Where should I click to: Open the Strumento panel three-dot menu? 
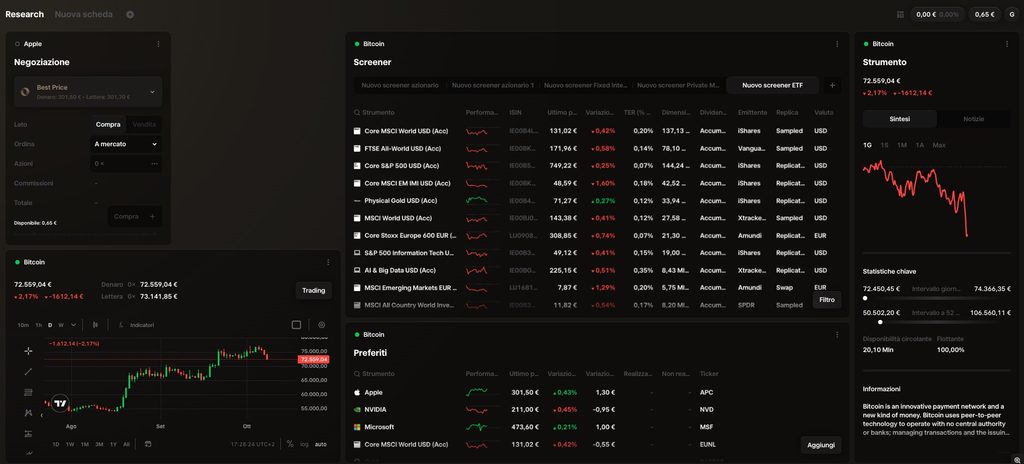pos(1007,44)
